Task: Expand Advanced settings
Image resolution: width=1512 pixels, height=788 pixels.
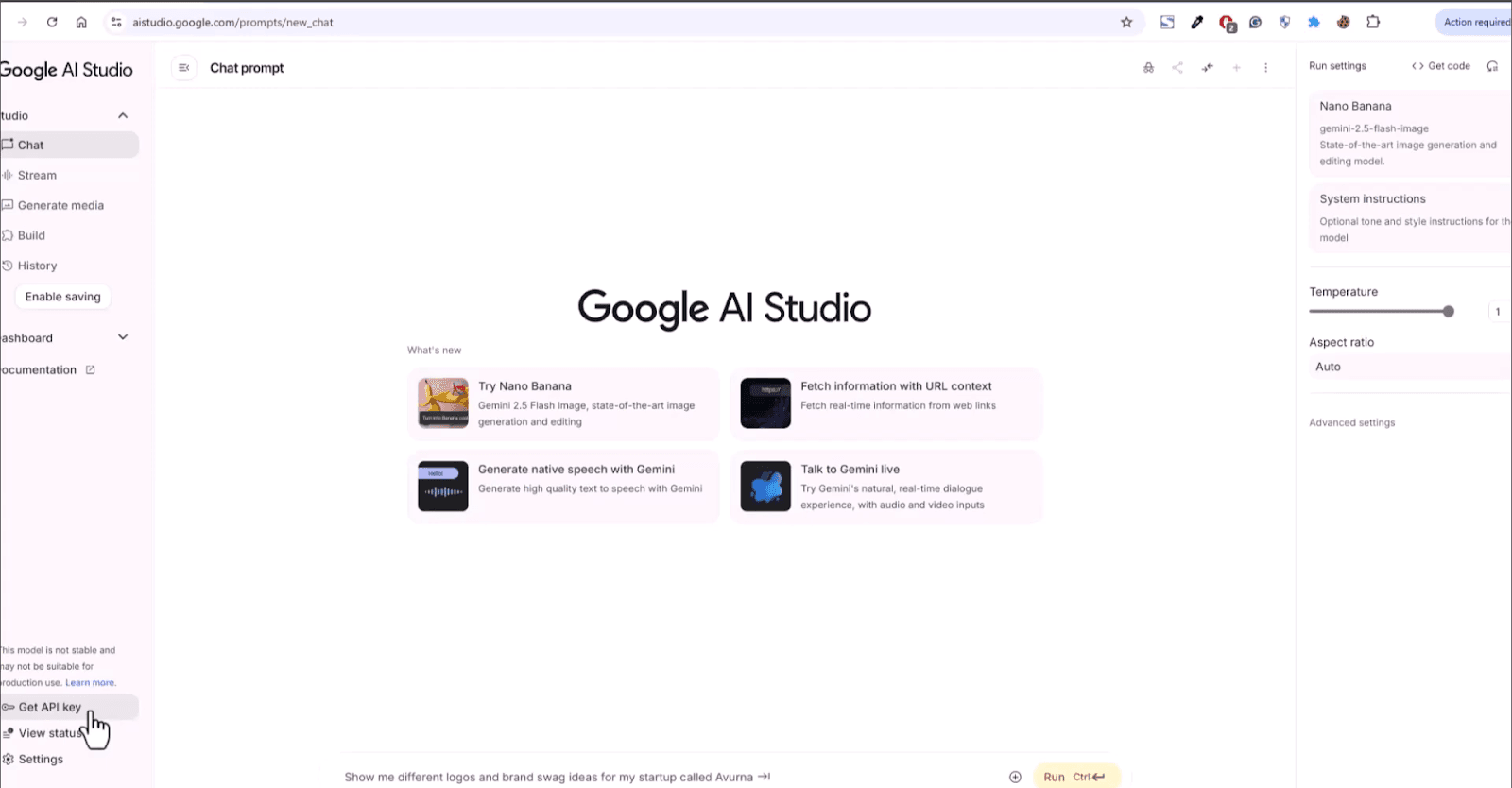Action: point(1351,422)
